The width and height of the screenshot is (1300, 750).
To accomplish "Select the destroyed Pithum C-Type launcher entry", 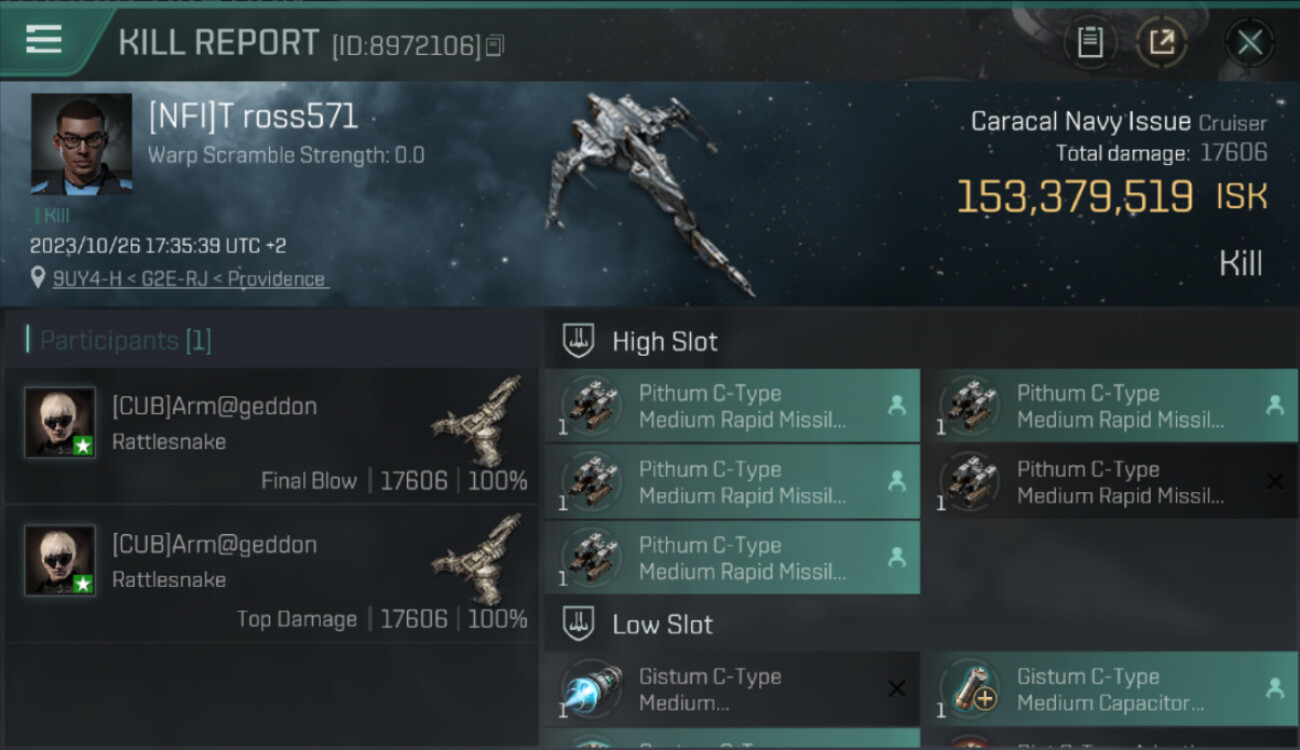I will pos(1109,482).
